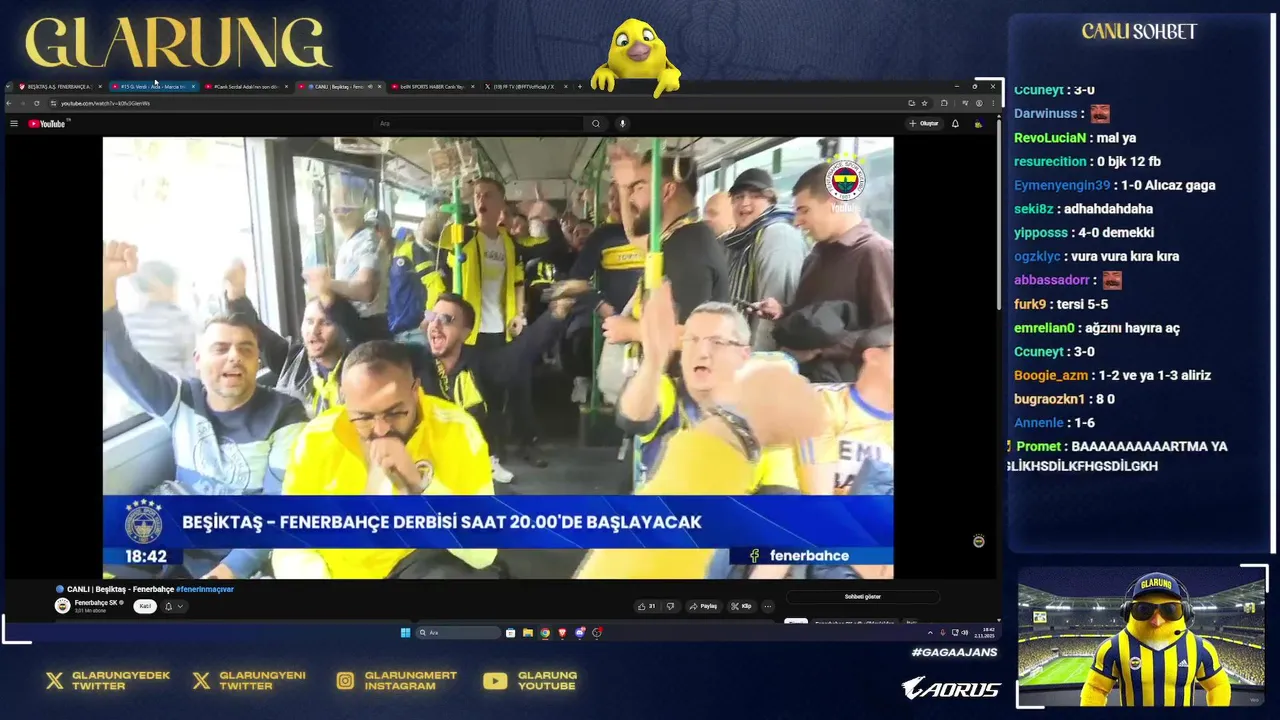Open the #fenerinmaçıvar hashtag link
1280x720 pixels.
204,589
